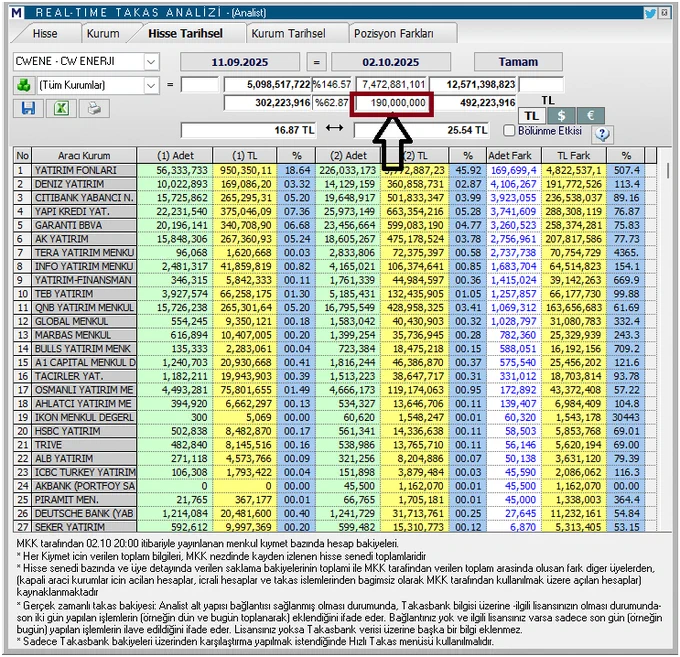Sort by Adet Fark column header
The height and width of the screenshot is (657, 680).
click(514, 155)
